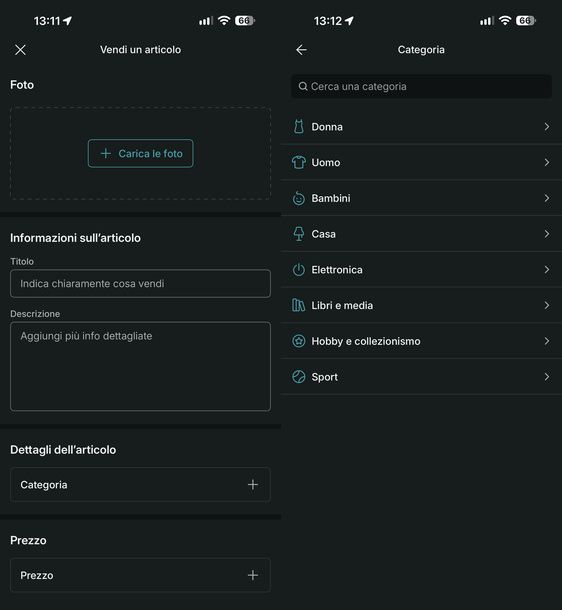Expand Donna category chevron
The image size is (562, 610).
pyautogui.click(x=547, y=127)
